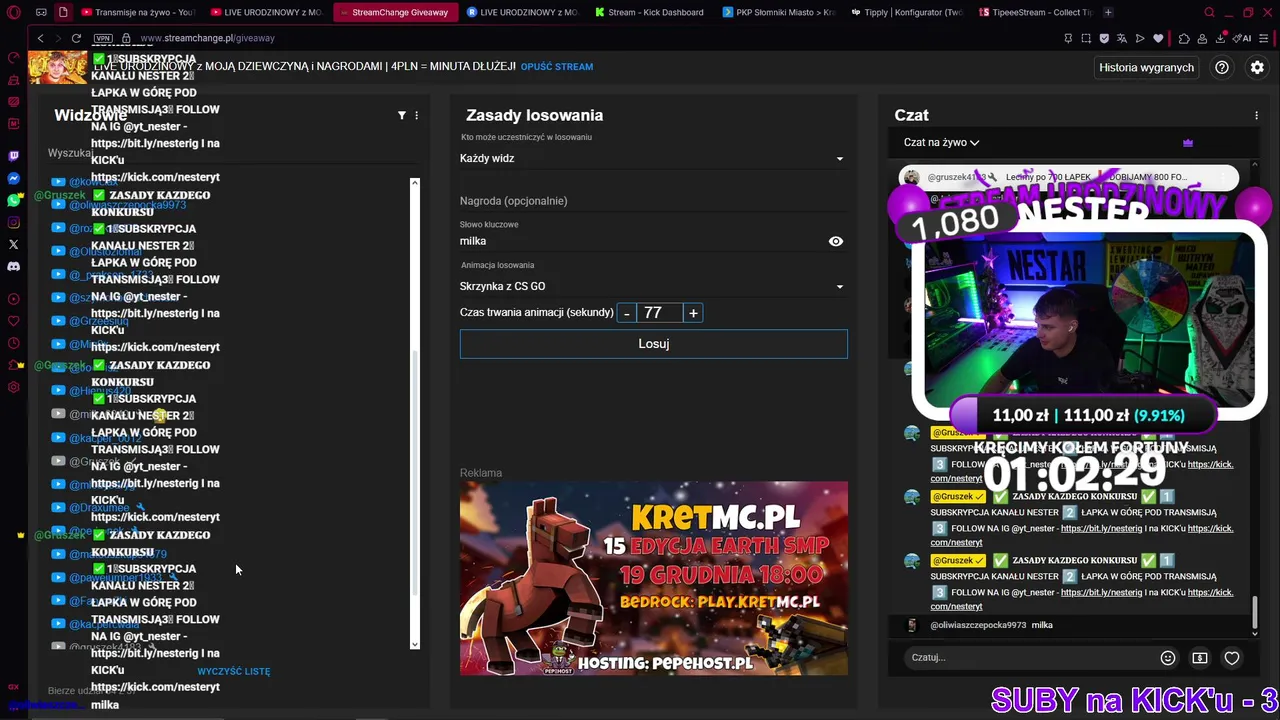Screen dimensions: 1280x720
Task: Click the chat super chat dollar icon
Action: (1200, 657)
